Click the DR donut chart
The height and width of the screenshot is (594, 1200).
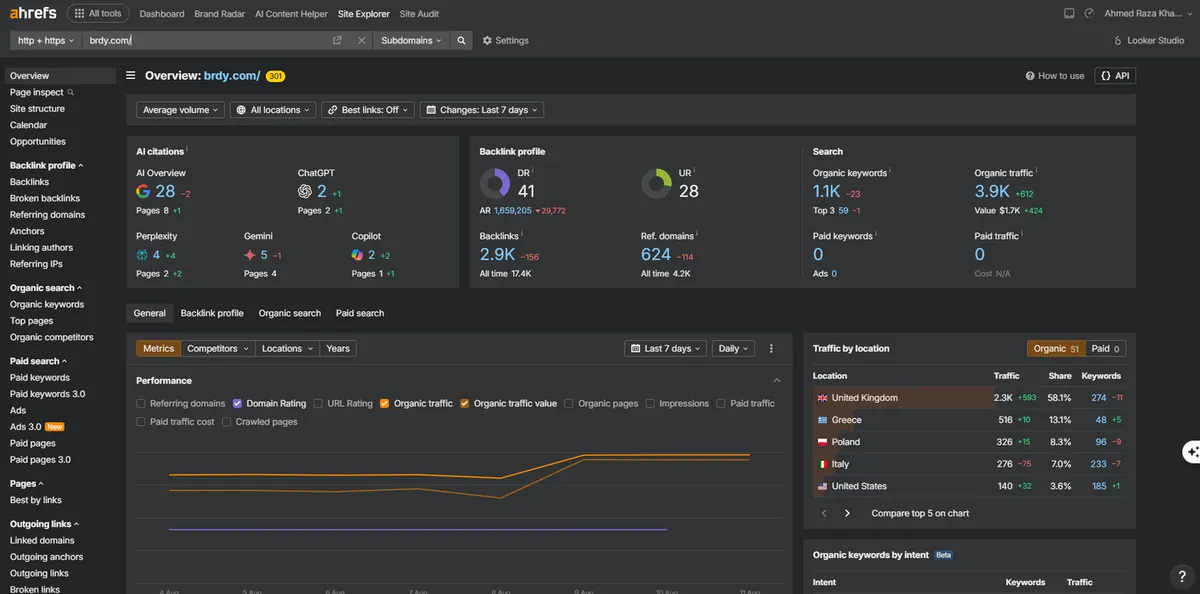[x=495, y=183]
